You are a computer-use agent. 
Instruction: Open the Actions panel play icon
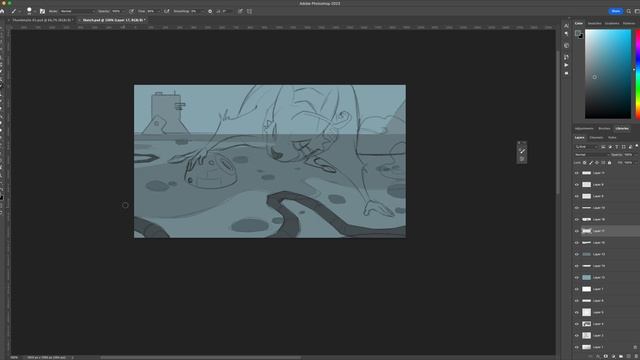(566, 65)
